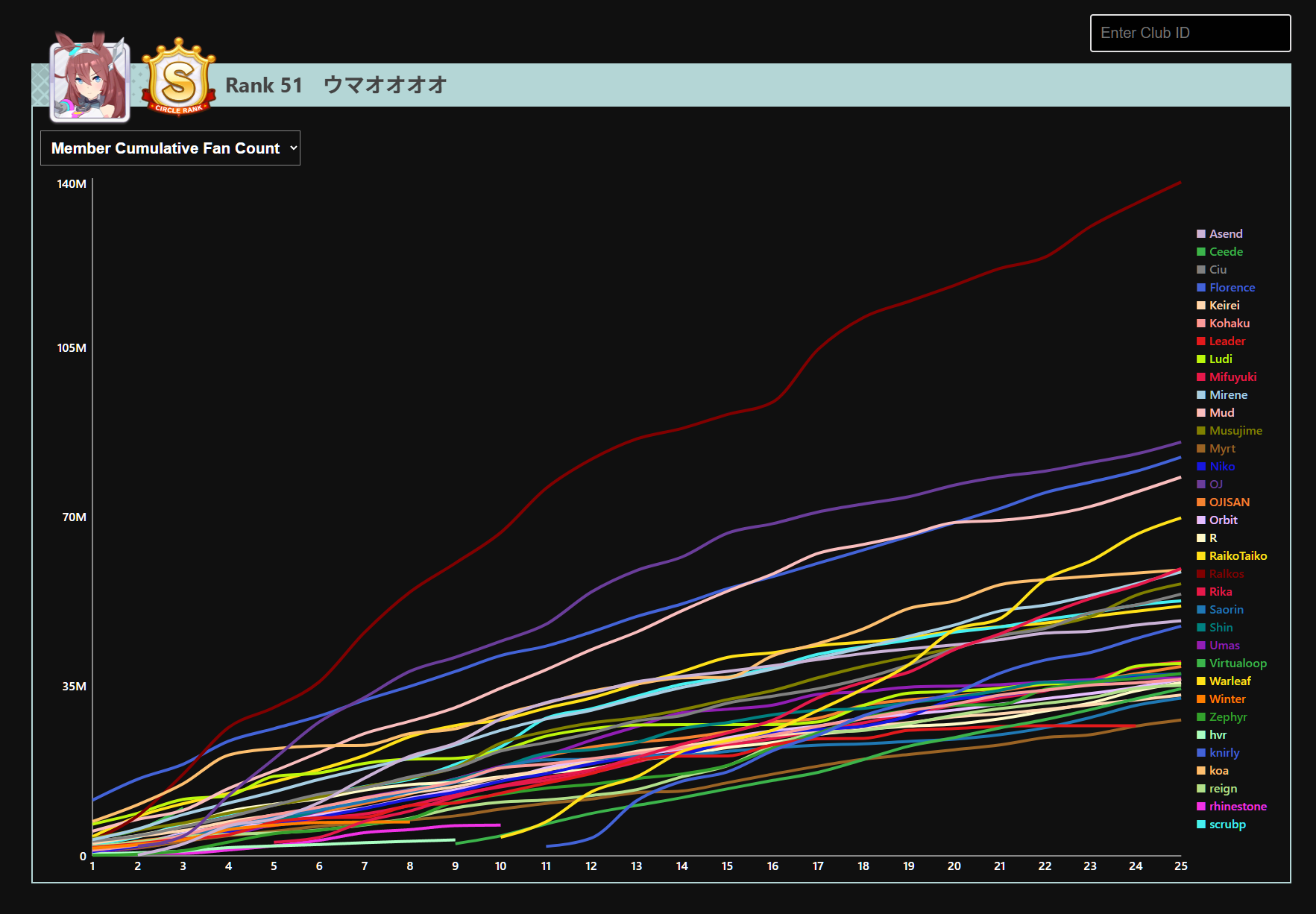
Task: Toggle the Musujime series in the legend
Action: 1230,431
